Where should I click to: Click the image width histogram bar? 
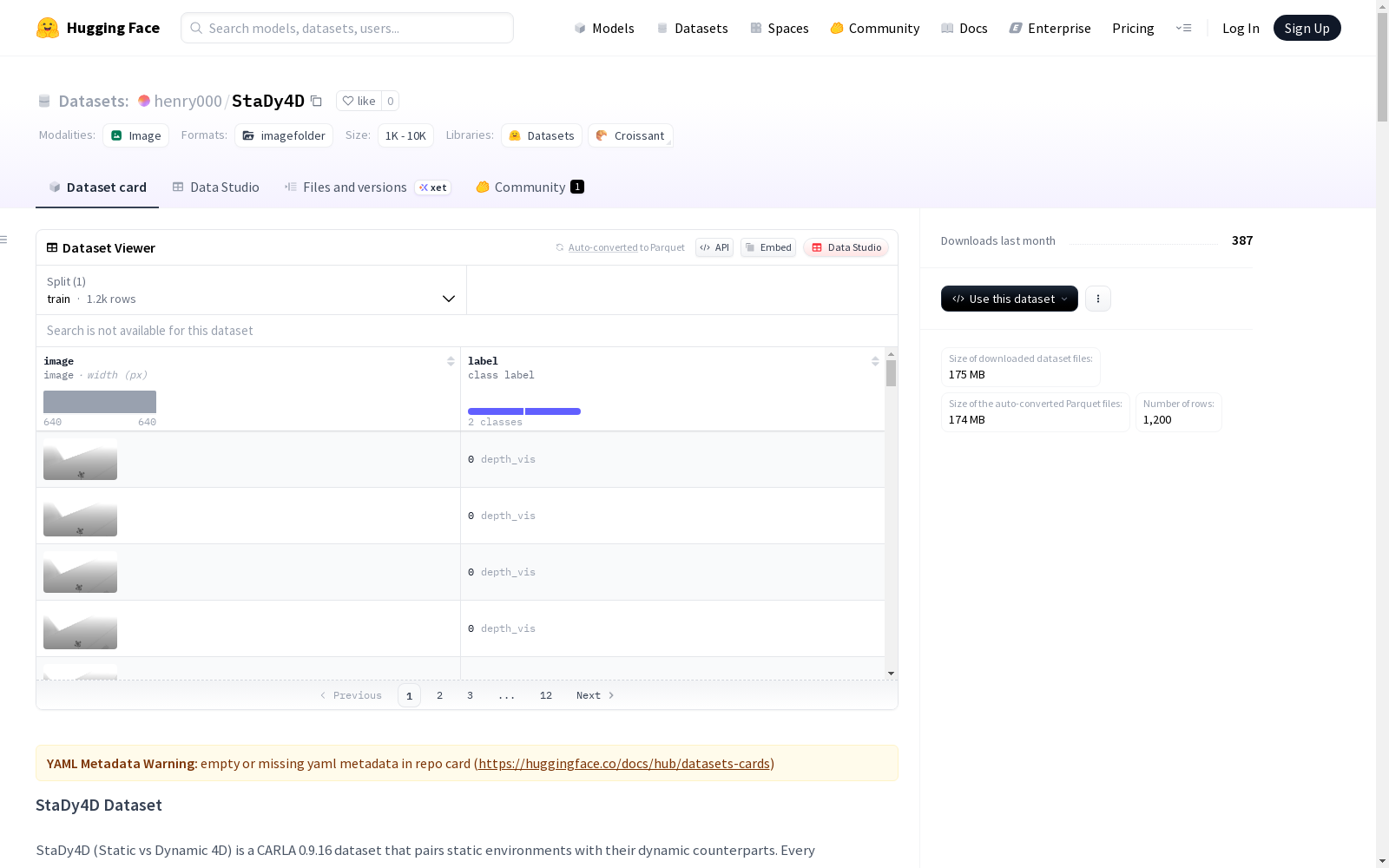click(x=100, y=402)
